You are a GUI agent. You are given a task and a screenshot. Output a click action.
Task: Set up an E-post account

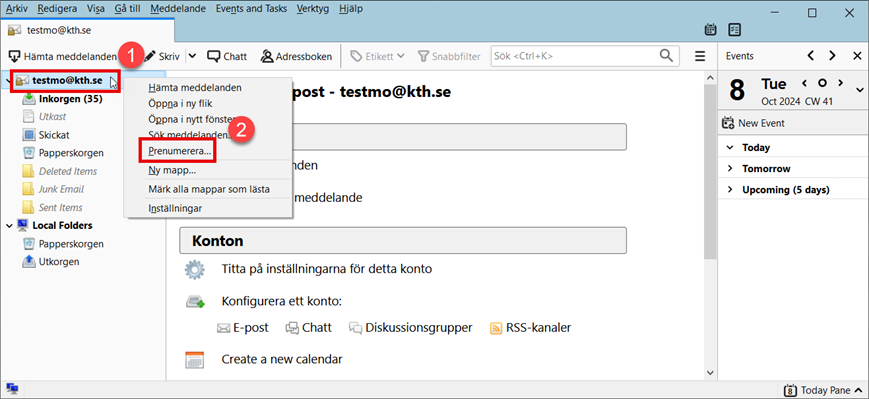click(x=243, y=328)
